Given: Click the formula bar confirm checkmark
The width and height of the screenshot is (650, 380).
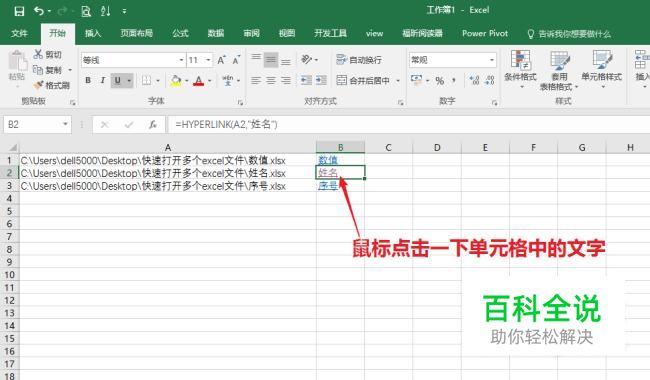Looking at the screenshot, I should coord(129,124).
